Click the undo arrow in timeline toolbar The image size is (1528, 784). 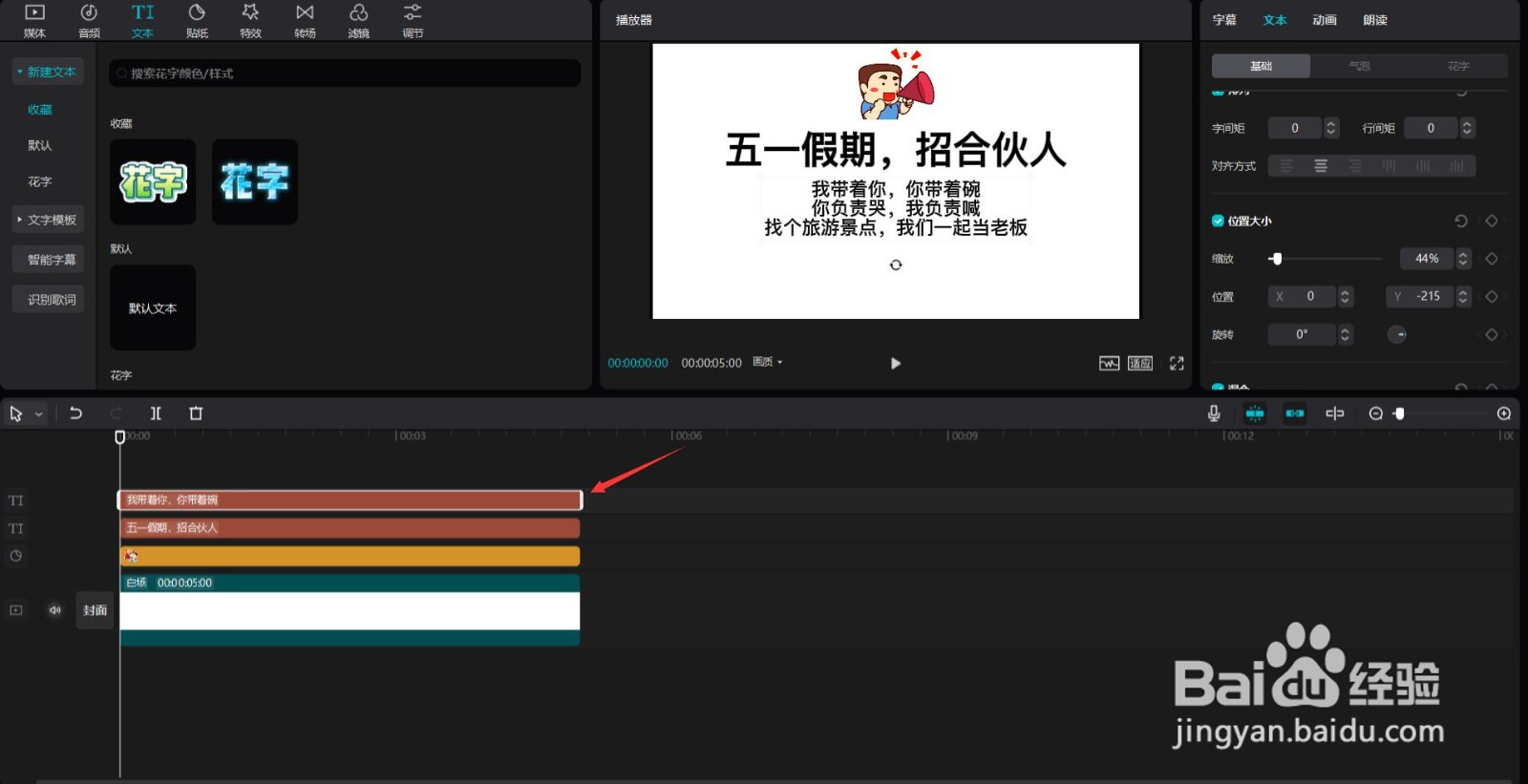[75, 413]
